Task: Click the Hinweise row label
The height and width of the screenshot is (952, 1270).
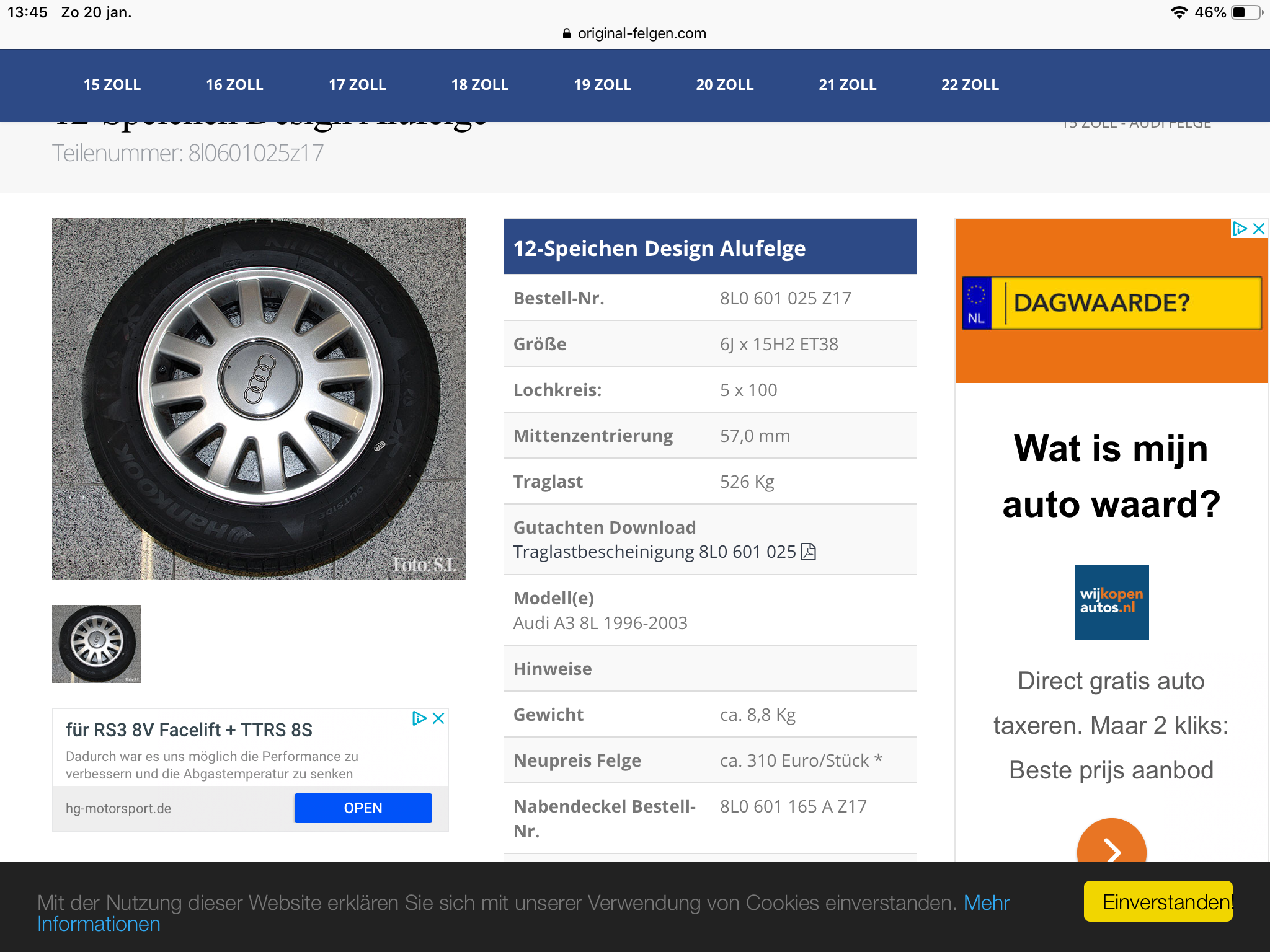Action: 553,669
